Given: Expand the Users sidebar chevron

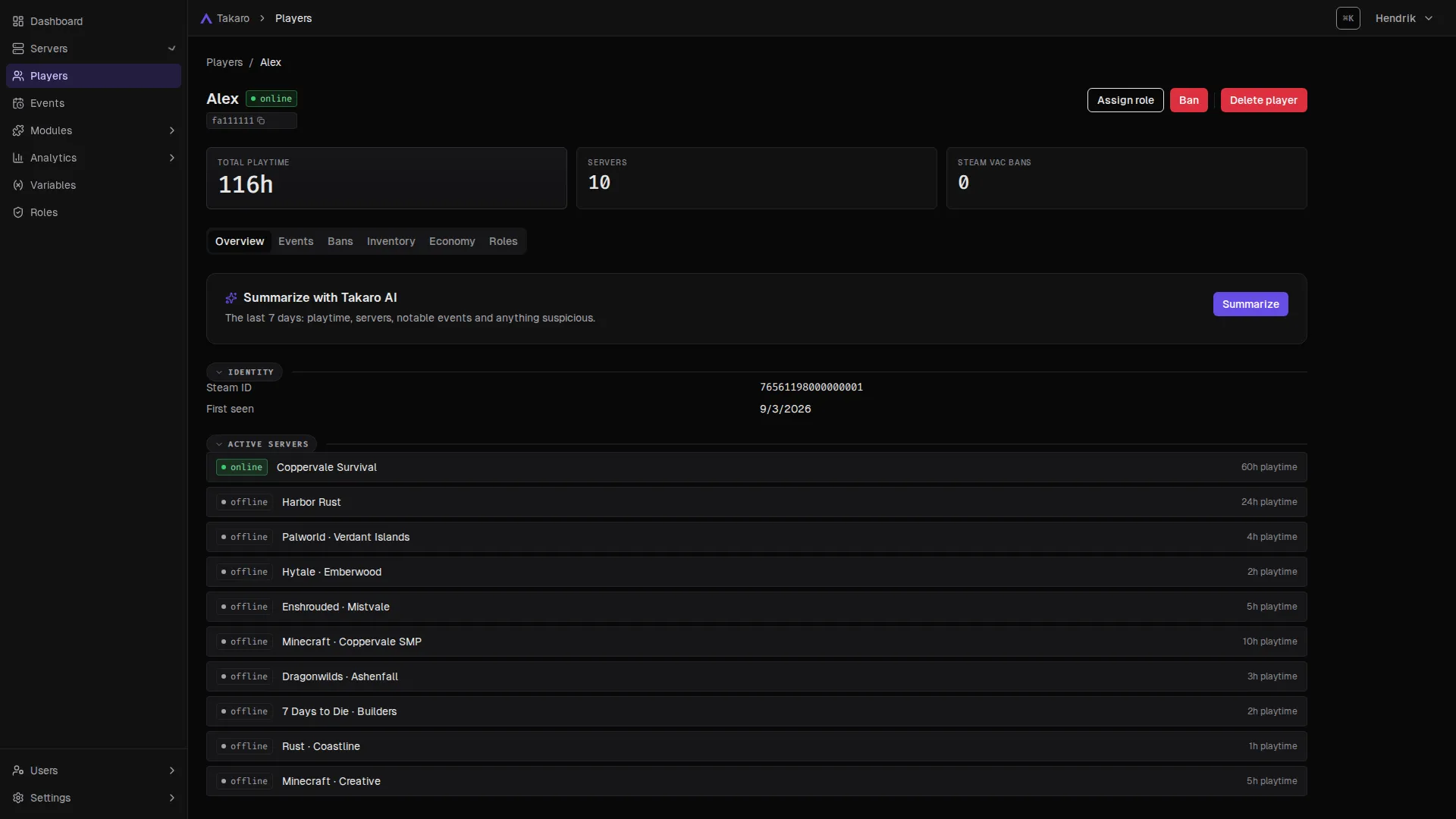Looking at the screenshot, I should pyautogui.click(x=172, y=770).
